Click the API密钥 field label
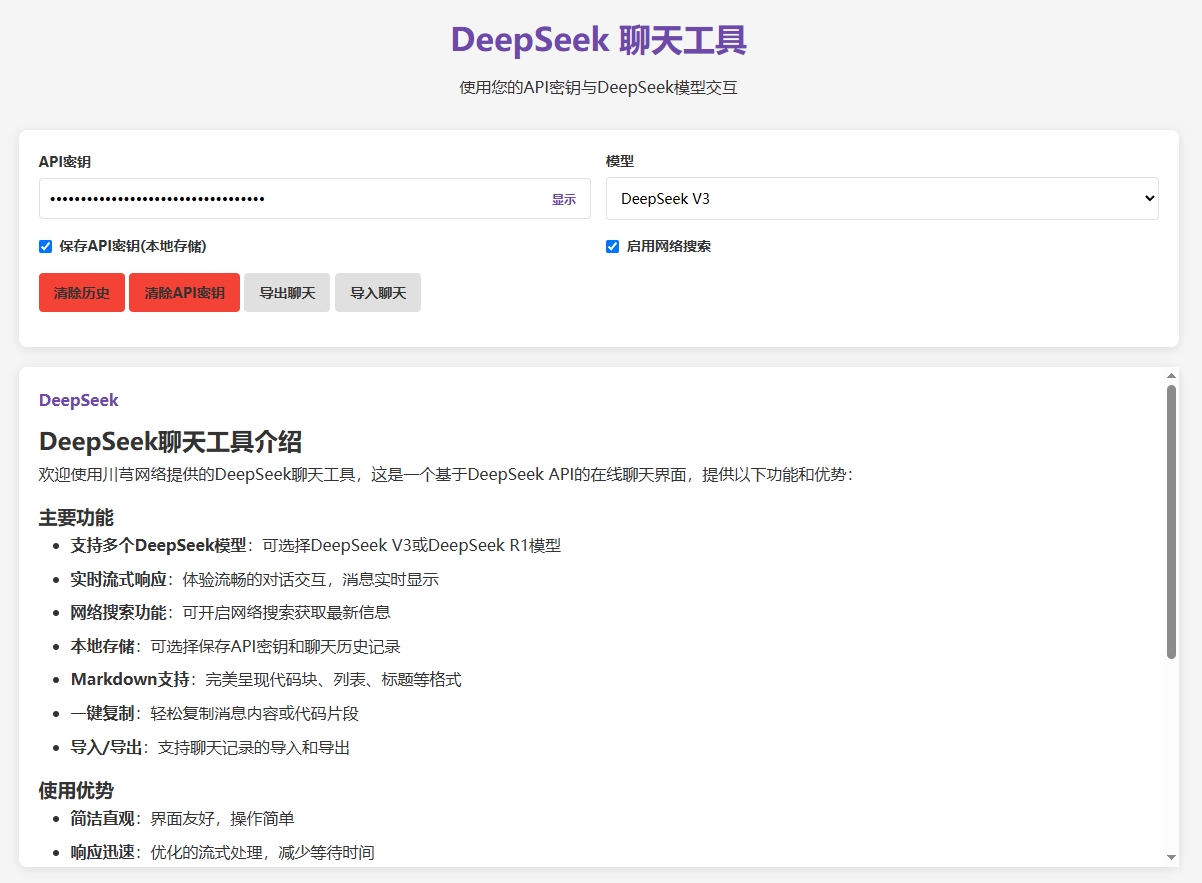This screenshot has width=1202, height=883. click(65, 161)
